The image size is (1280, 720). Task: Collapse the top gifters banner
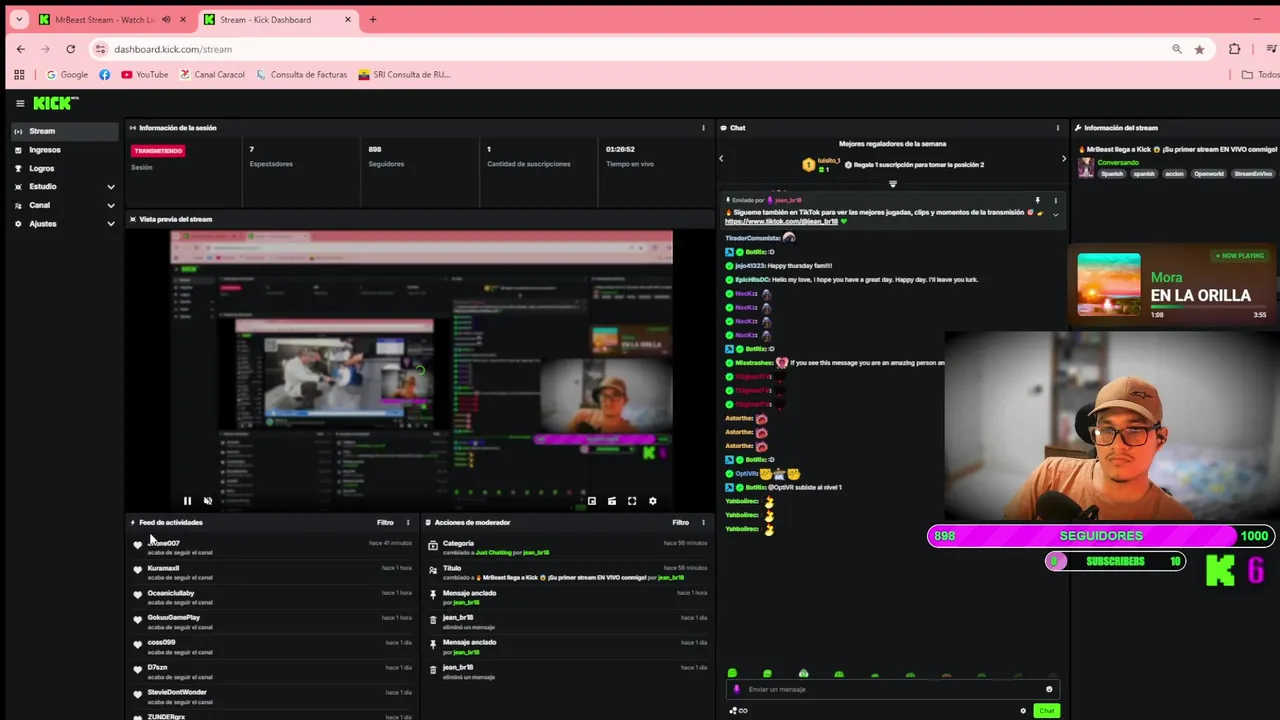893,184
